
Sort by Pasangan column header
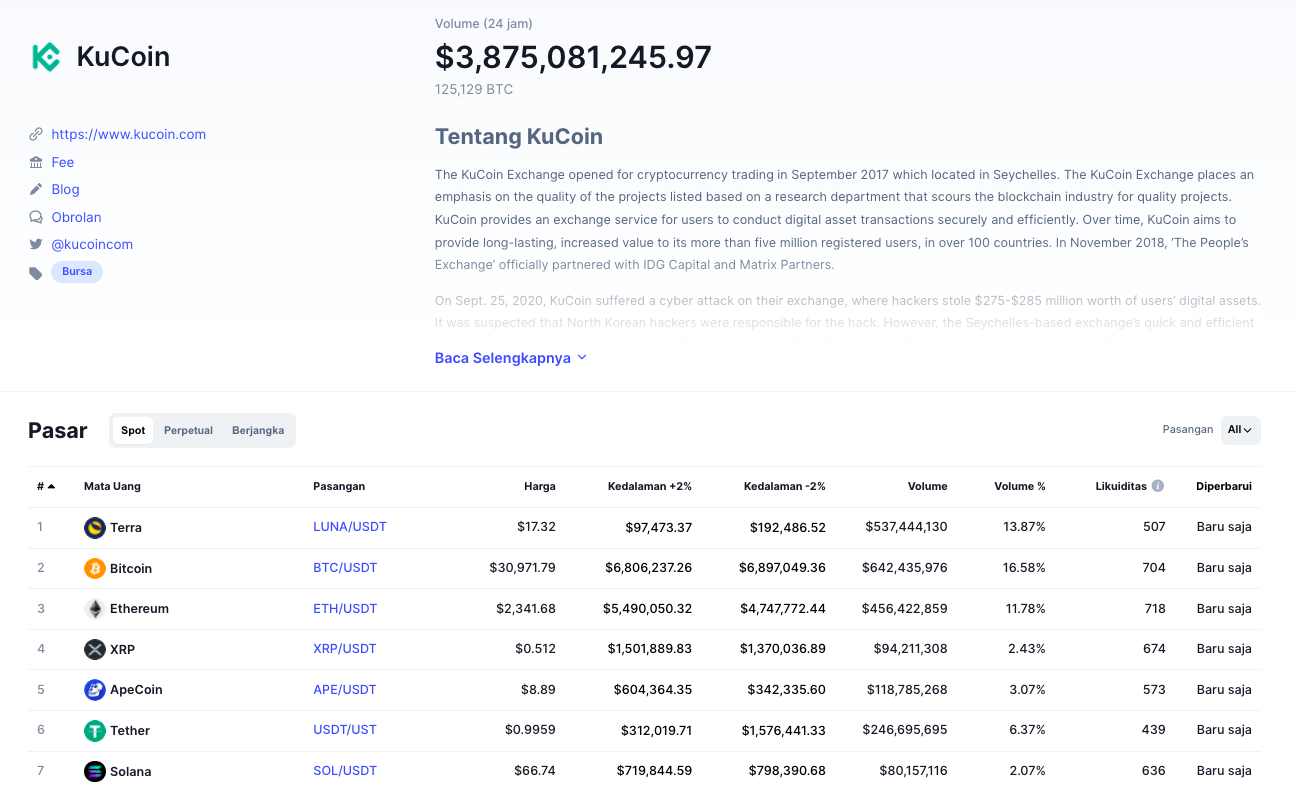click(x=339, y=486)
